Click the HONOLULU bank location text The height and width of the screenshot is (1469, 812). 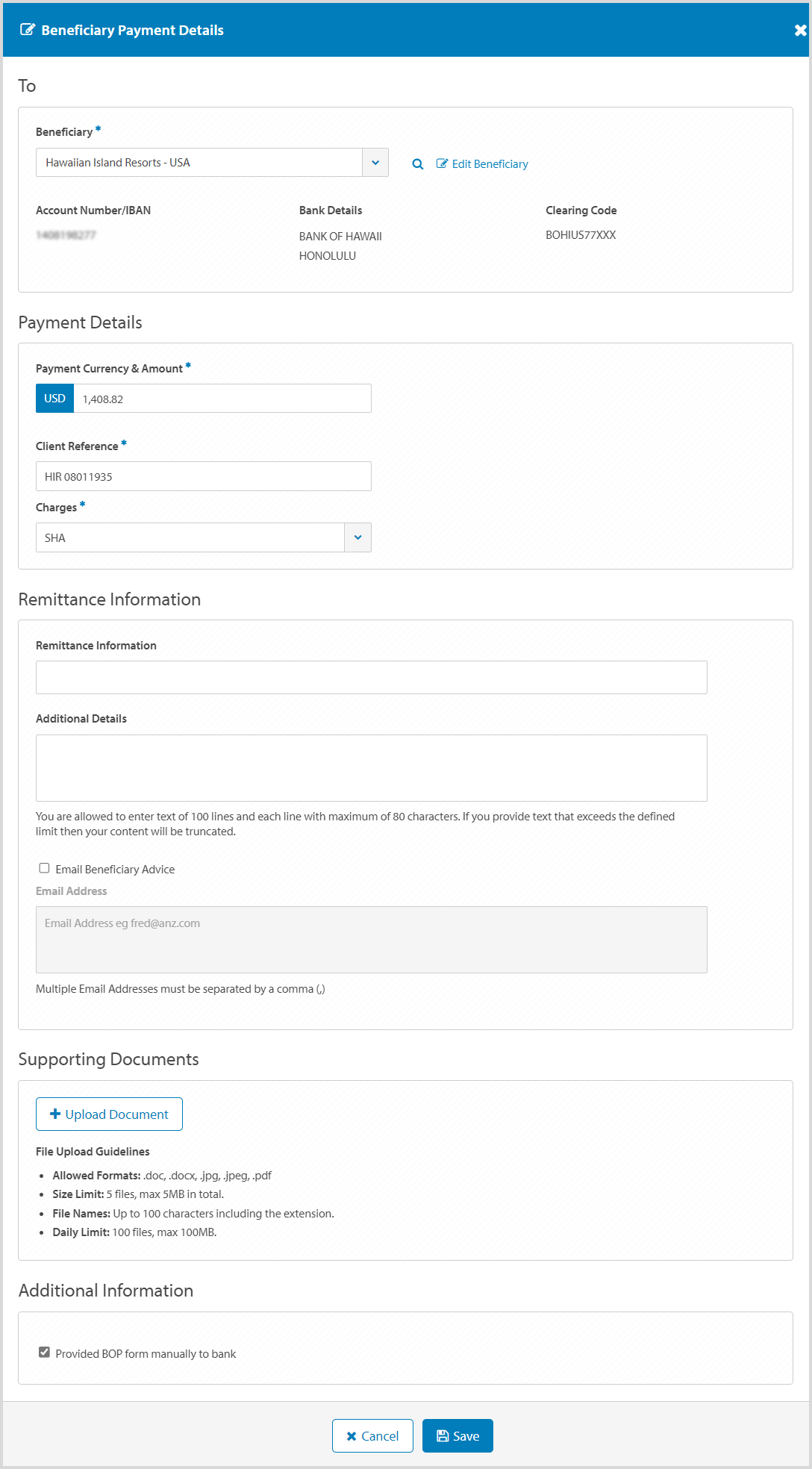[328, 256]
